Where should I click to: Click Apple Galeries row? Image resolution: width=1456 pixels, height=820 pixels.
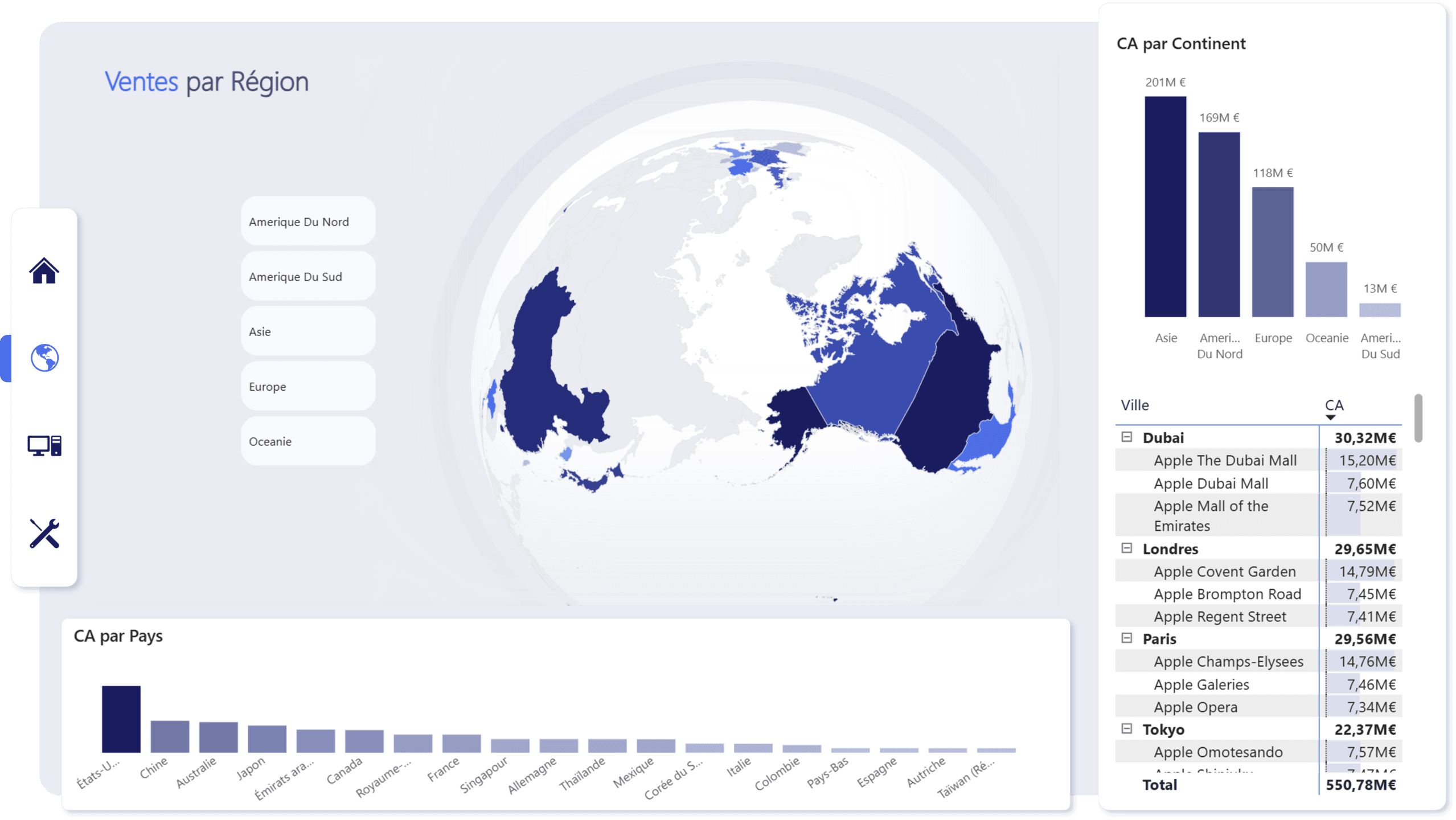1258,684
